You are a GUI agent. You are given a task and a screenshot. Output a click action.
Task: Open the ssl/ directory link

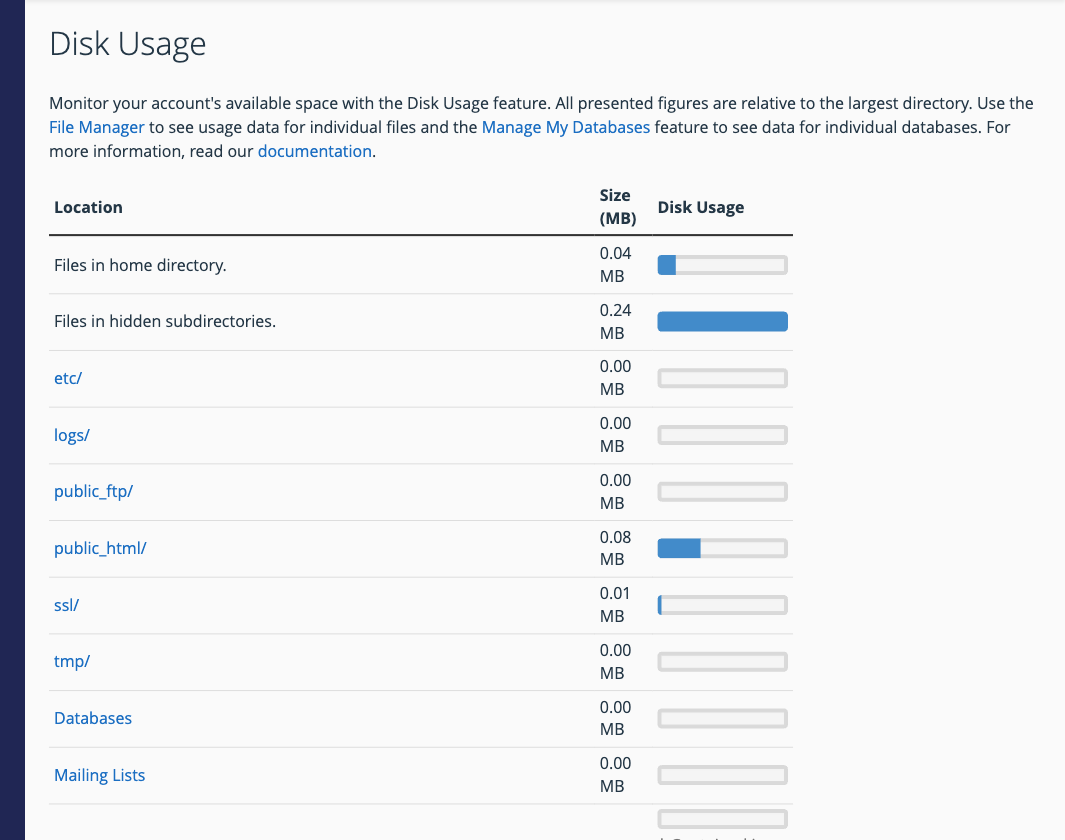pos(67,605)
